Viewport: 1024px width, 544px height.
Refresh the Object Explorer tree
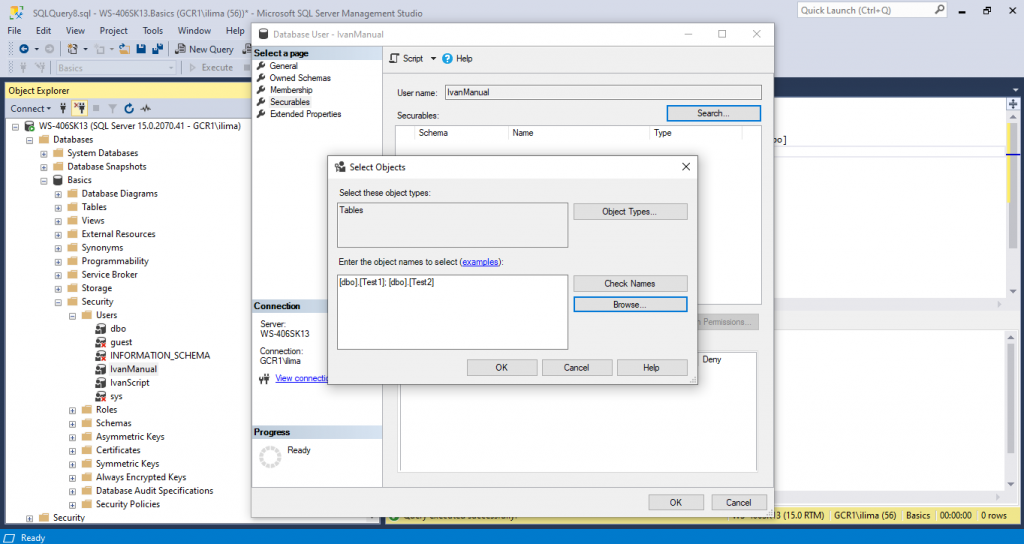(x=129, y=108)
